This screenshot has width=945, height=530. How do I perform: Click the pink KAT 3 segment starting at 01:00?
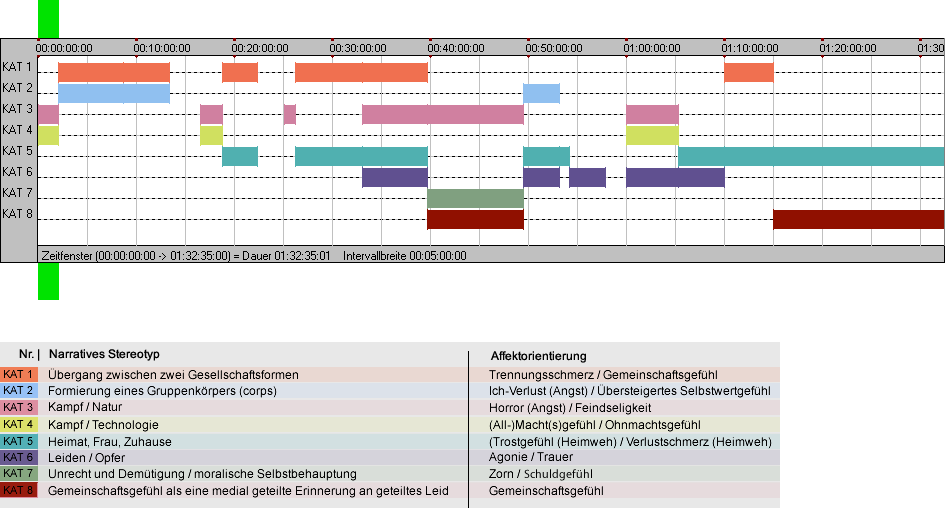pos(653,115)
